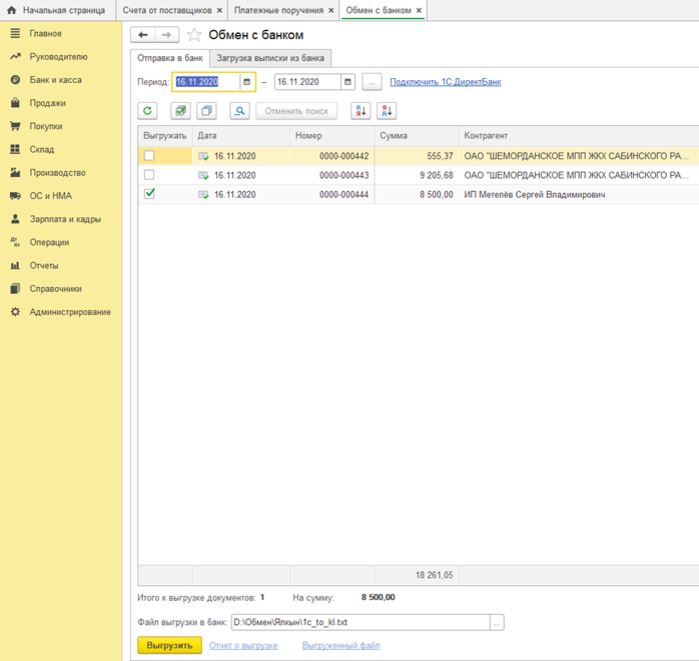Click the Руководителю chart icon
The width and height of the screenshot is (699, 661).
(x=15, y=57)
